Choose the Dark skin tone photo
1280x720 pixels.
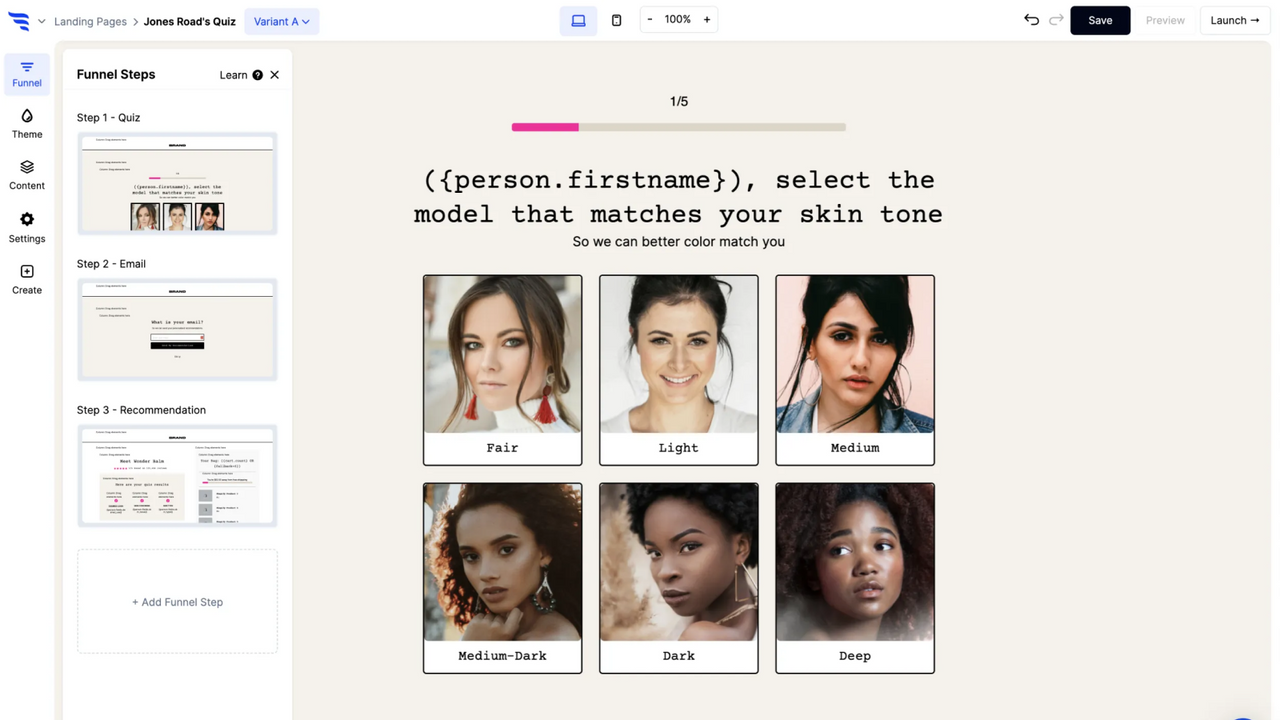678,562
